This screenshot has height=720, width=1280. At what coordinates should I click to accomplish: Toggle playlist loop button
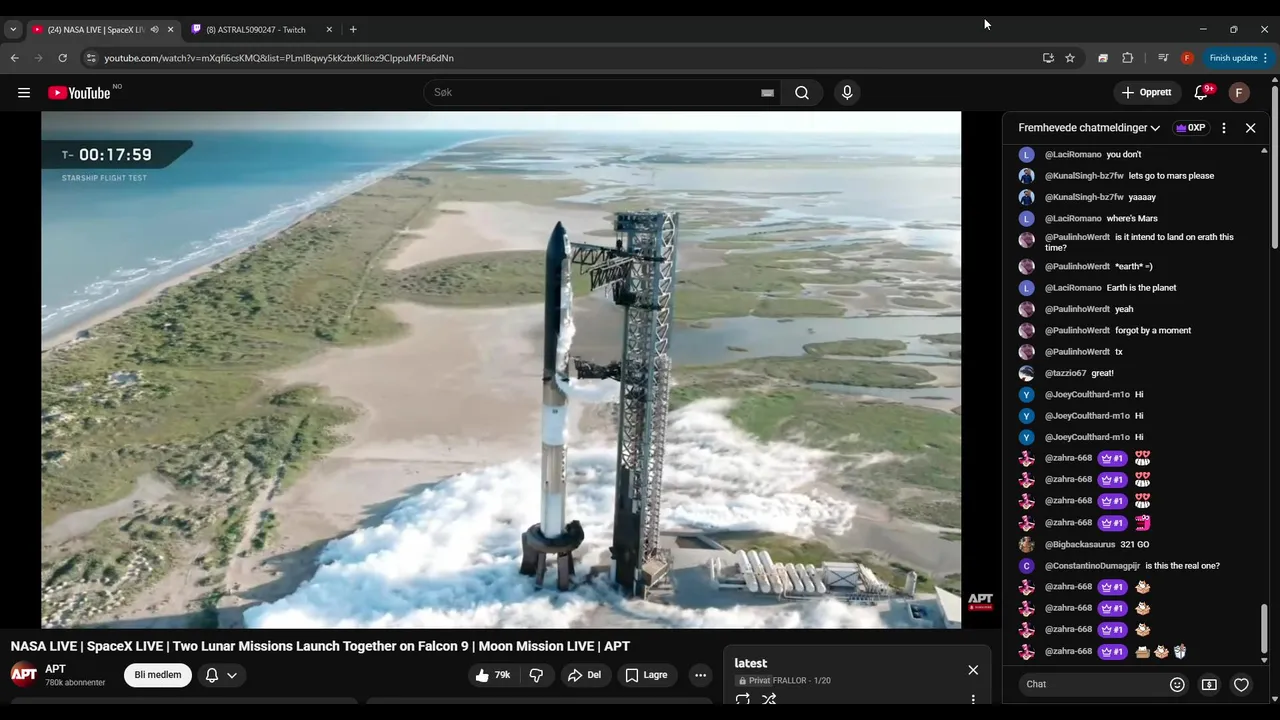click(x=743, y=700)
